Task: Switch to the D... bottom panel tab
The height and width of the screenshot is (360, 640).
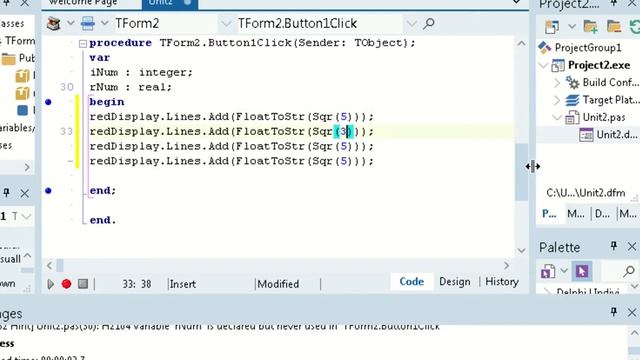Action: coord(602,213)
